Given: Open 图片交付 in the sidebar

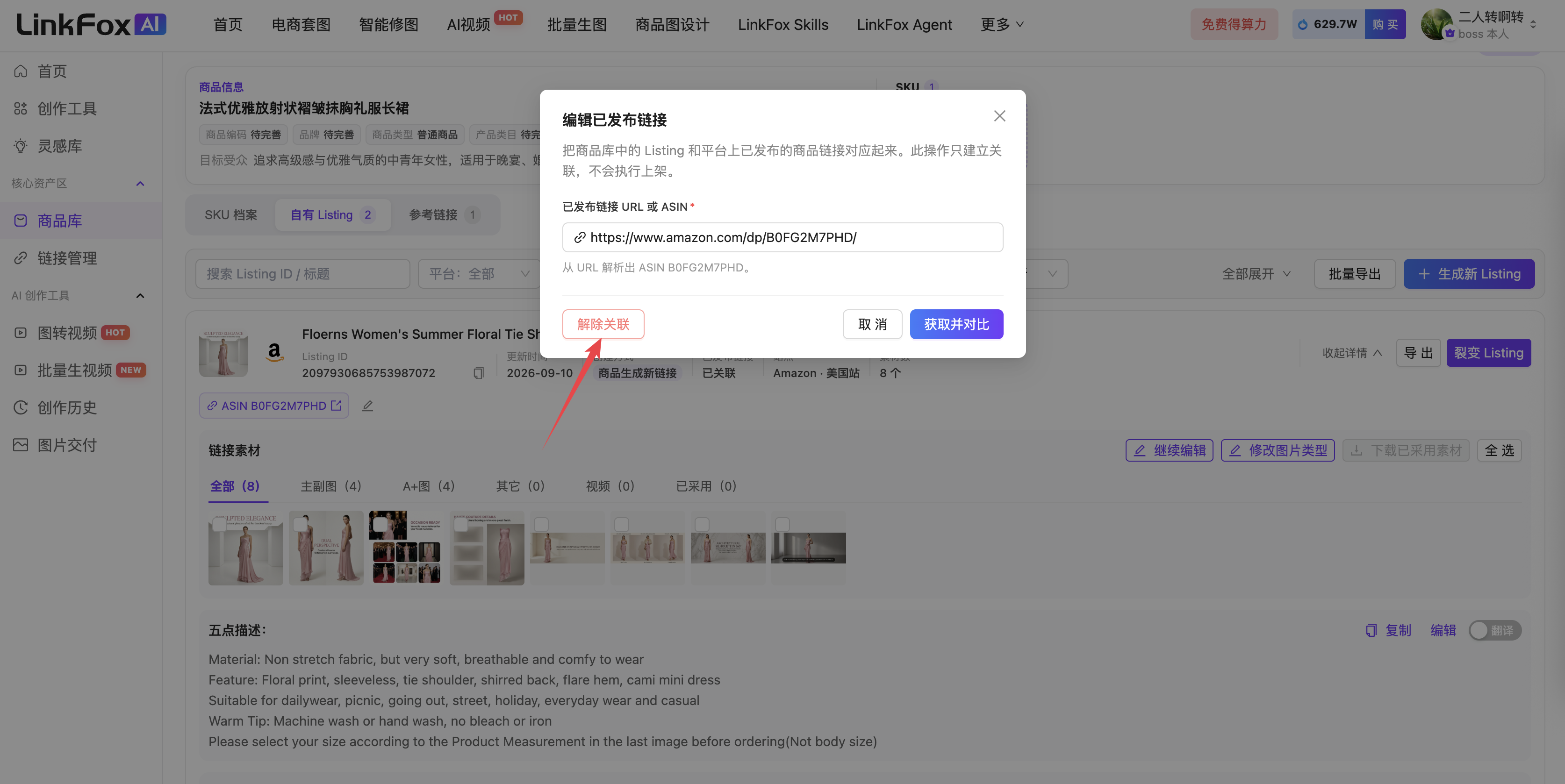Looking at the screenshot, I should pos(67,445).
